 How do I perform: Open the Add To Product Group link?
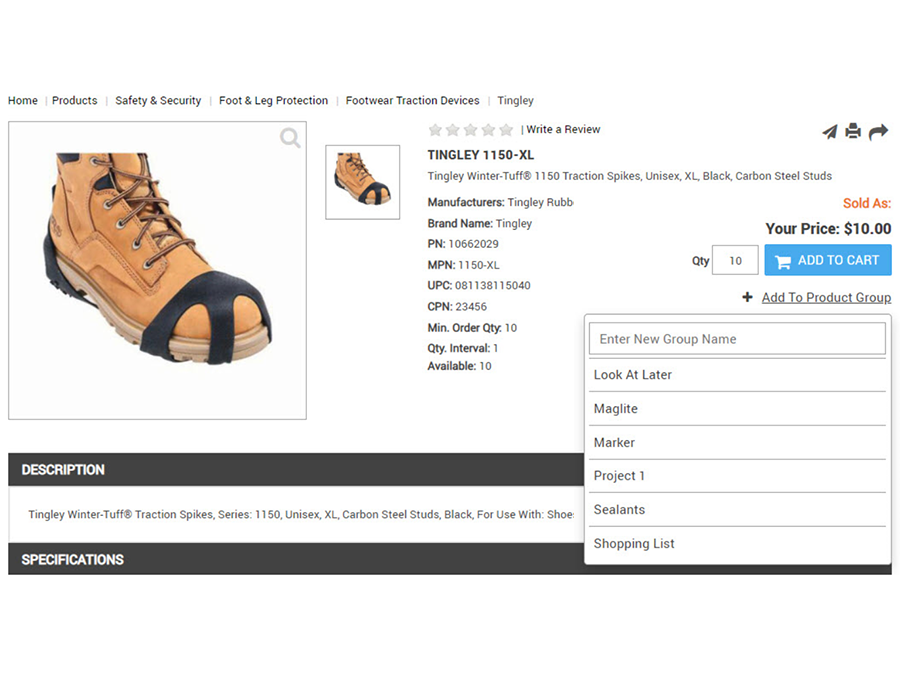826,297
